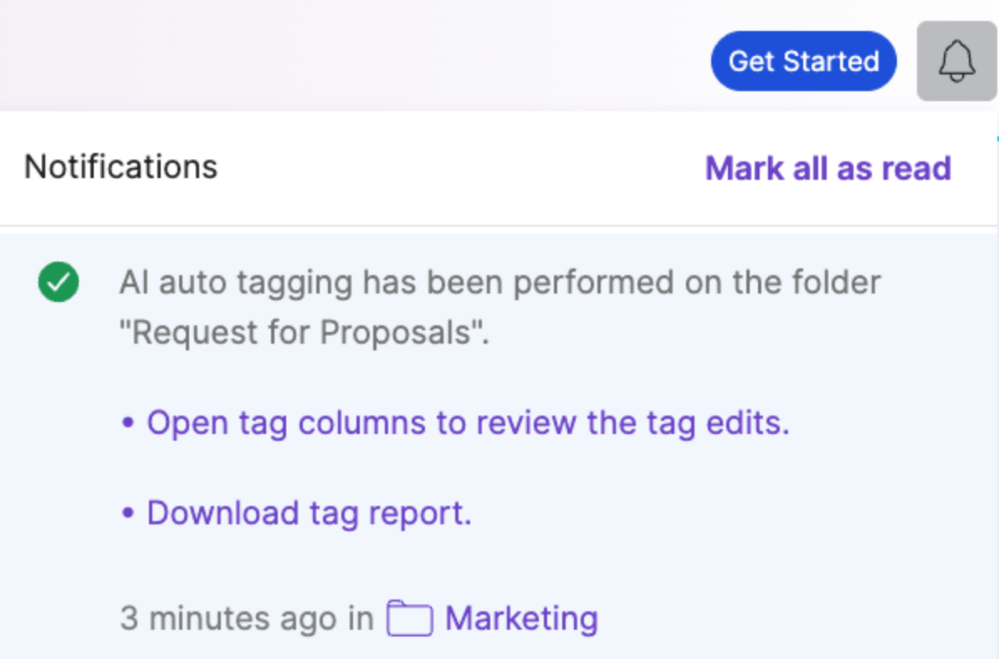Mark all notifications as read
The image size is (999, 659).
[828, 168]
